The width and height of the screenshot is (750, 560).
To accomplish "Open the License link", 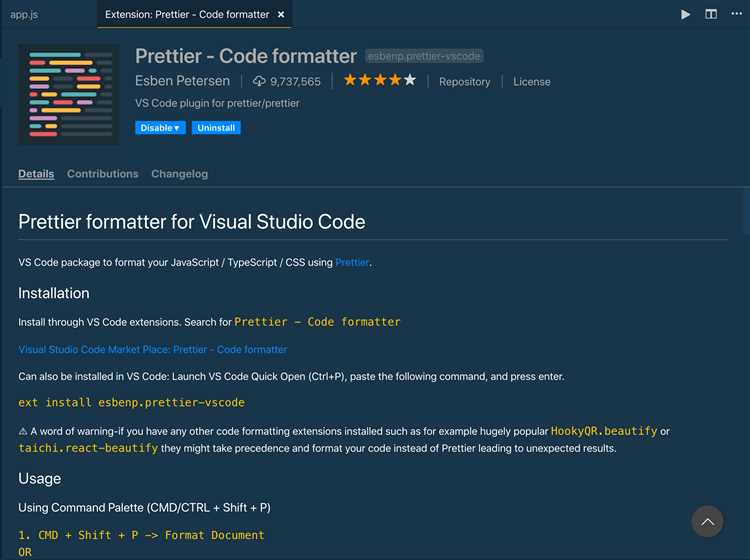I will click(x=531, y=82).
